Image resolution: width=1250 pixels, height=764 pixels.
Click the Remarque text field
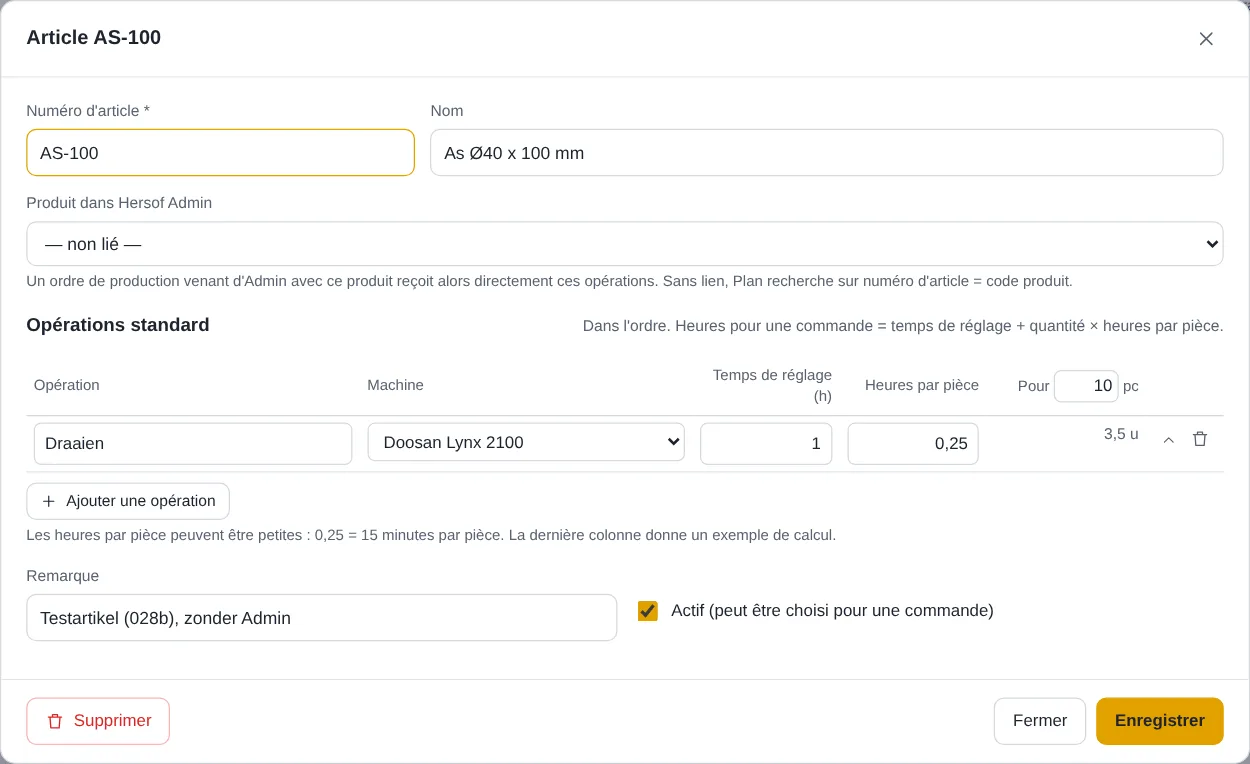(x=322, y=618)
